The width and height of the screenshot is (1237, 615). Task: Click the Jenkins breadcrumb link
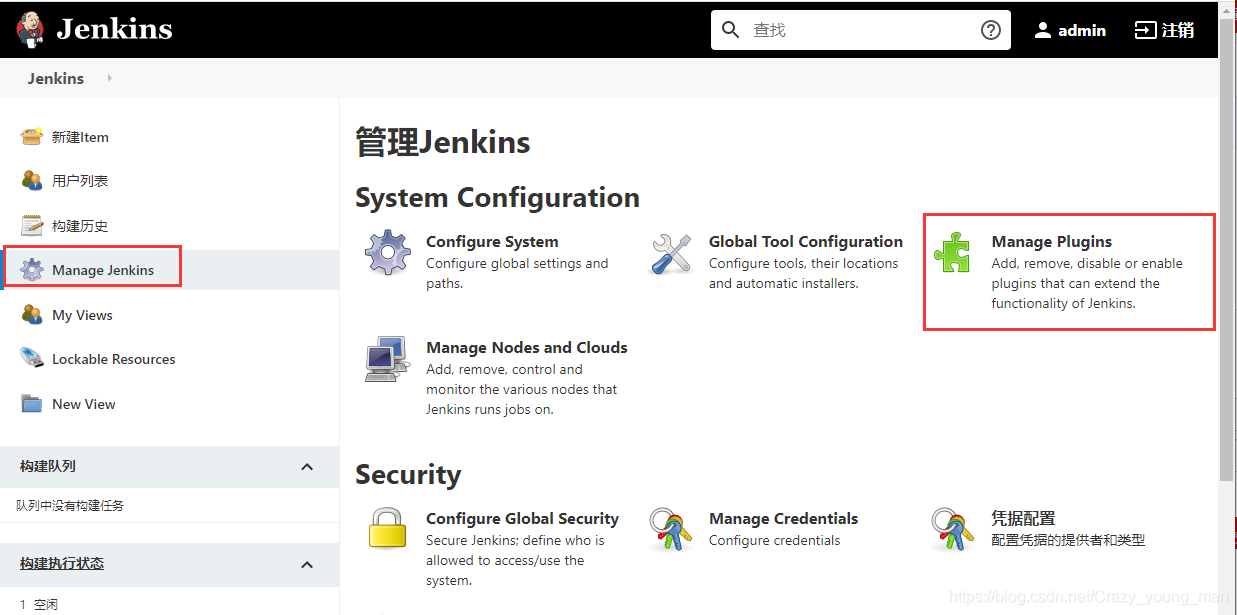[x=56, y=78]
